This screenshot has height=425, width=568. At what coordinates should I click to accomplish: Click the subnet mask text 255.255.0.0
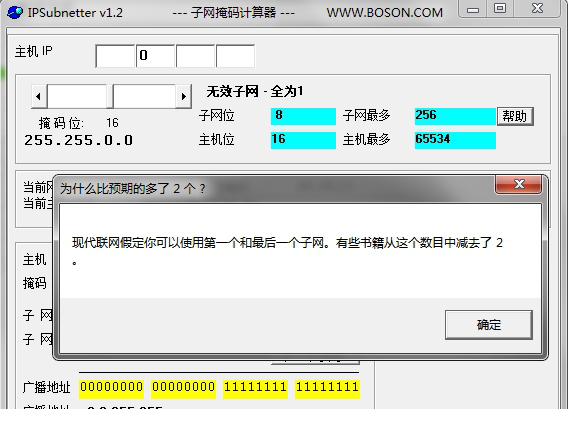[x=79, y=140]
